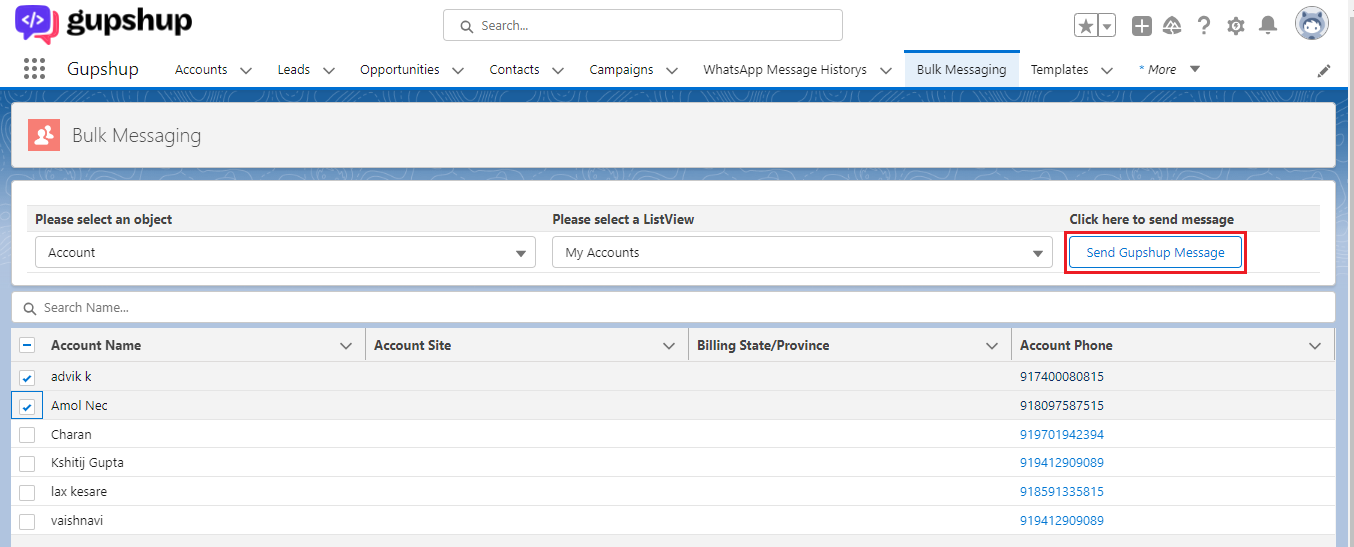This screenshot has height=547, width=1354.
Task: Open the Accounts tab
Action: (201, 70)
